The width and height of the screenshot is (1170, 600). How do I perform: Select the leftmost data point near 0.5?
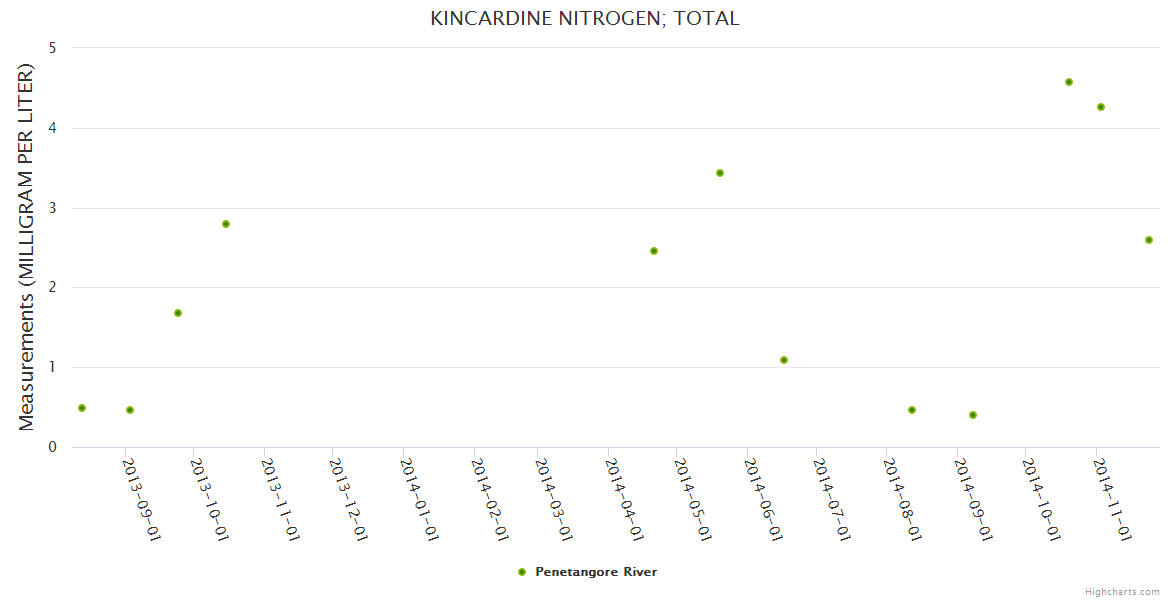click(82, 408)
